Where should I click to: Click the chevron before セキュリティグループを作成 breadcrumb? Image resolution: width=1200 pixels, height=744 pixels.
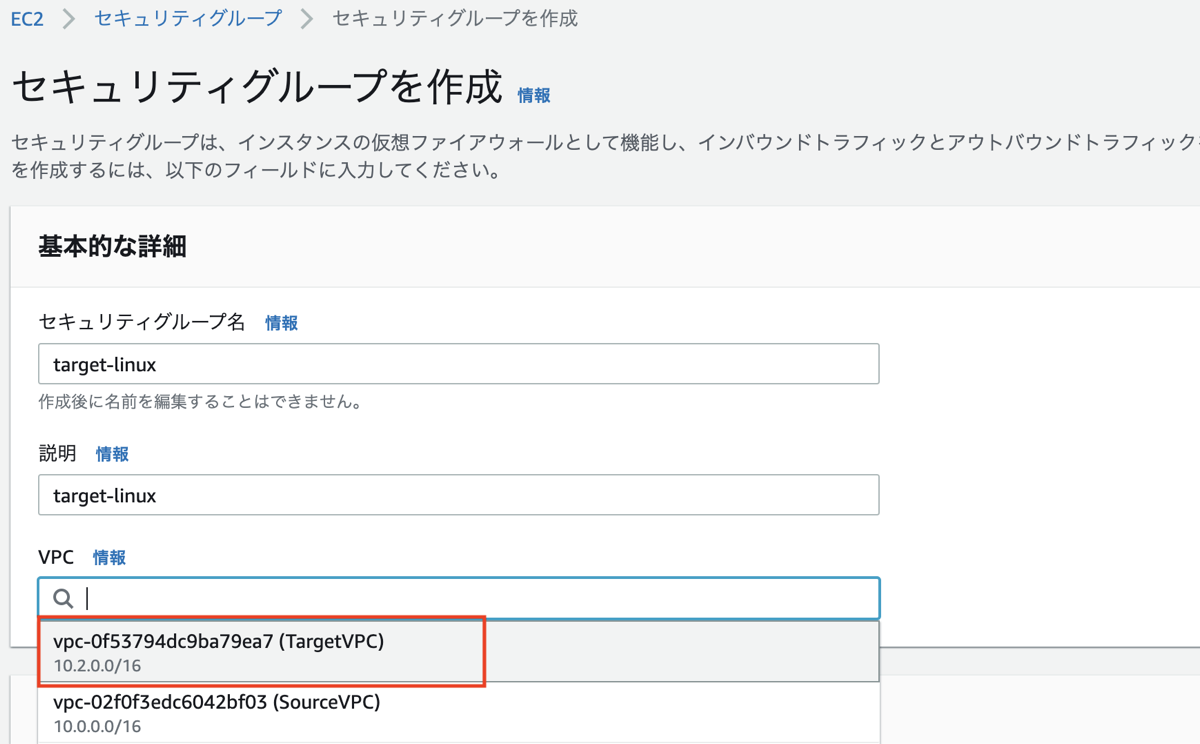coord(307,19)
